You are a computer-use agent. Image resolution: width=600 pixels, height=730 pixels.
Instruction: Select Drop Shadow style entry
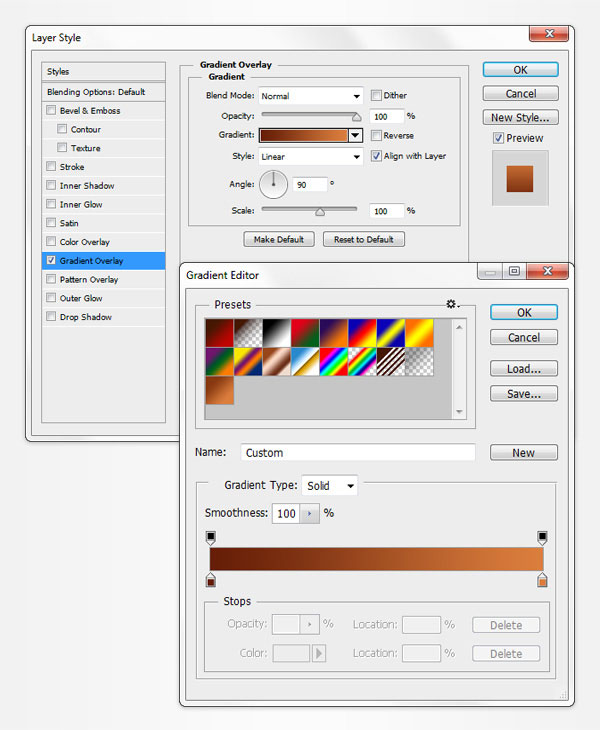[103, 317]
